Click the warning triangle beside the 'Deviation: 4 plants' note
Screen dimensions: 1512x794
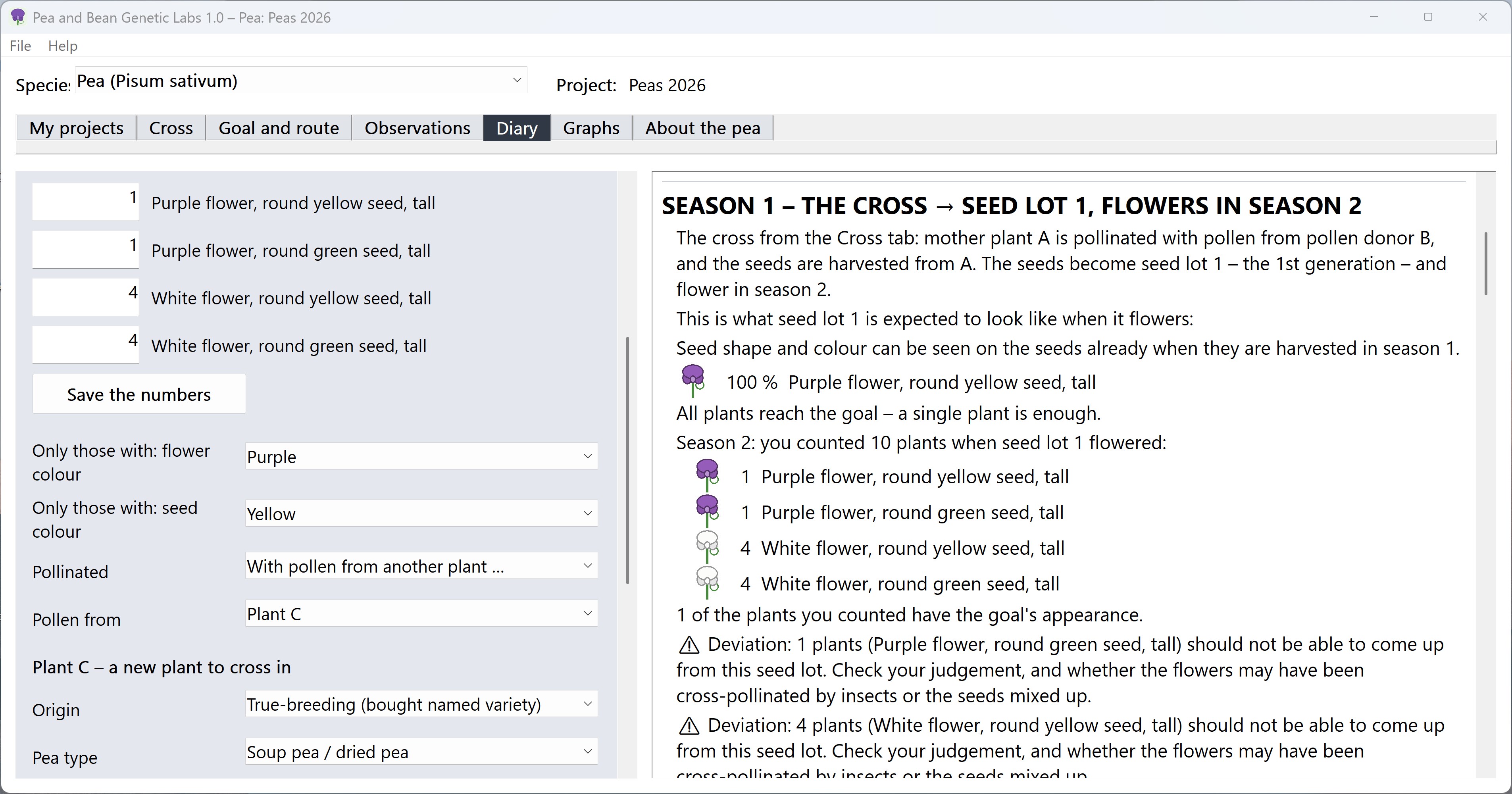(x=689, y=726)
